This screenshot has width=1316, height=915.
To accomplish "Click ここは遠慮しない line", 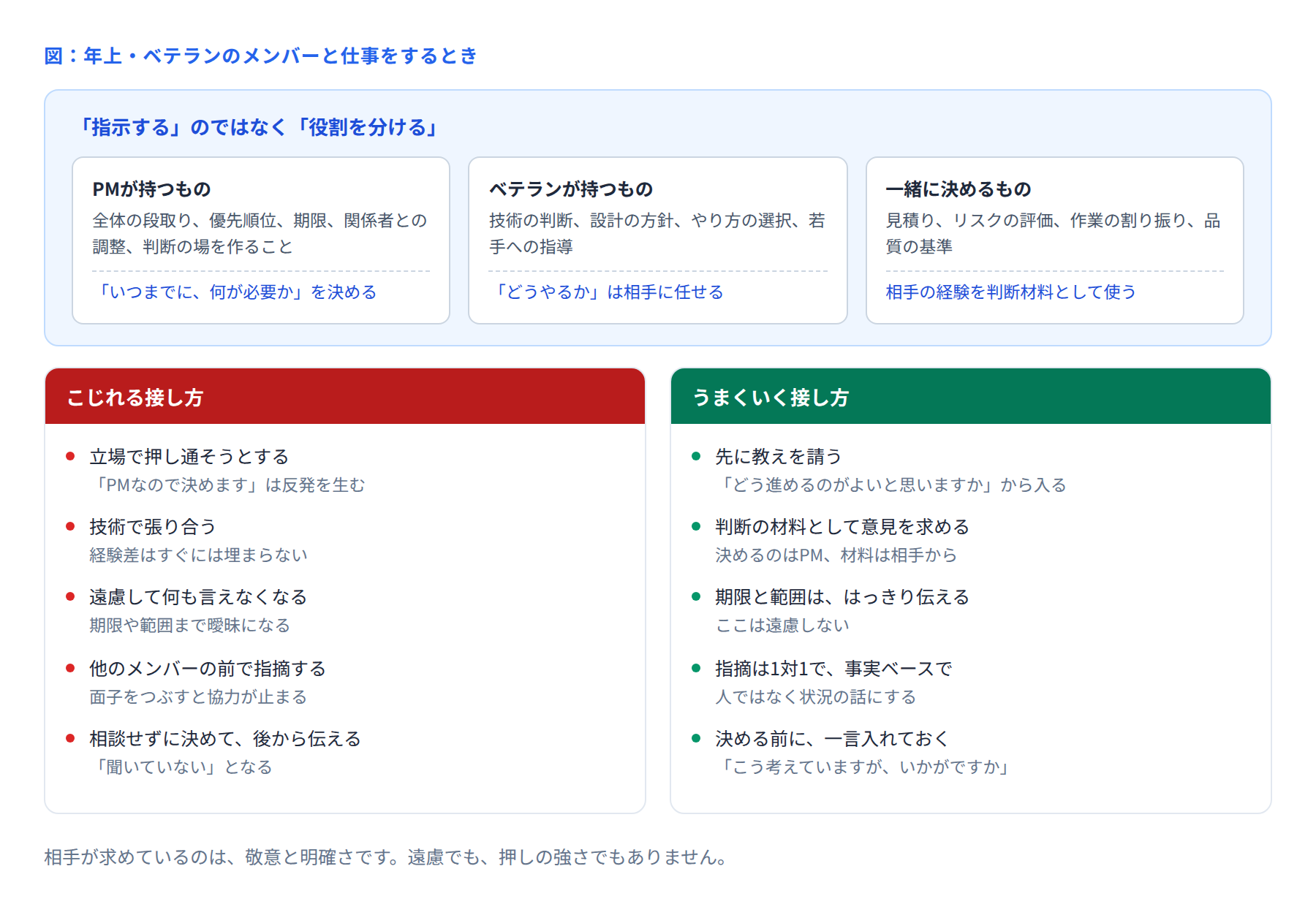I will [x=782, y=626].
